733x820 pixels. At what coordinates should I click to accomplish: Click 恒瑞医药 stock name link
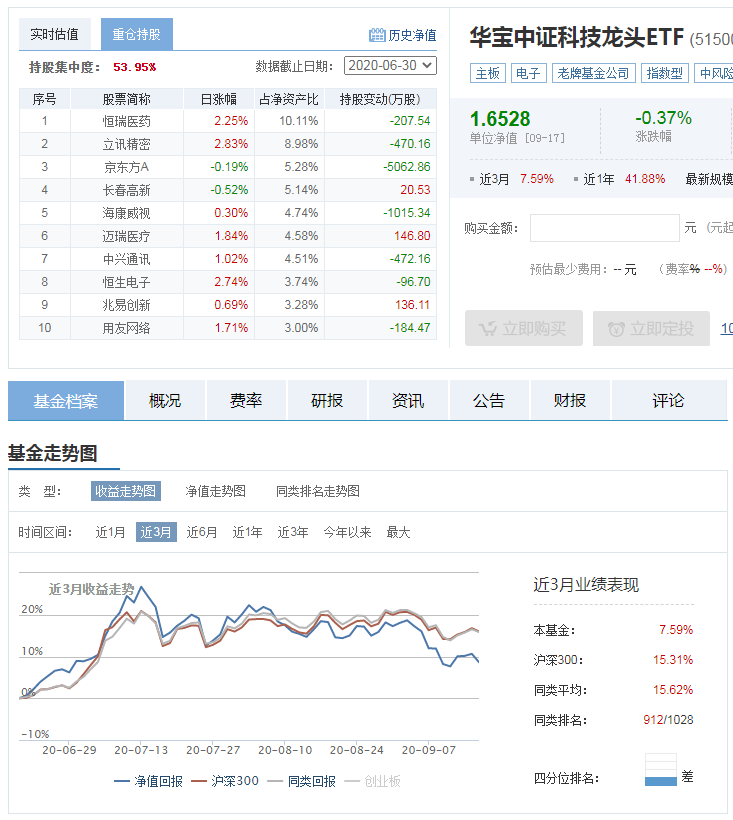[126, 121]
